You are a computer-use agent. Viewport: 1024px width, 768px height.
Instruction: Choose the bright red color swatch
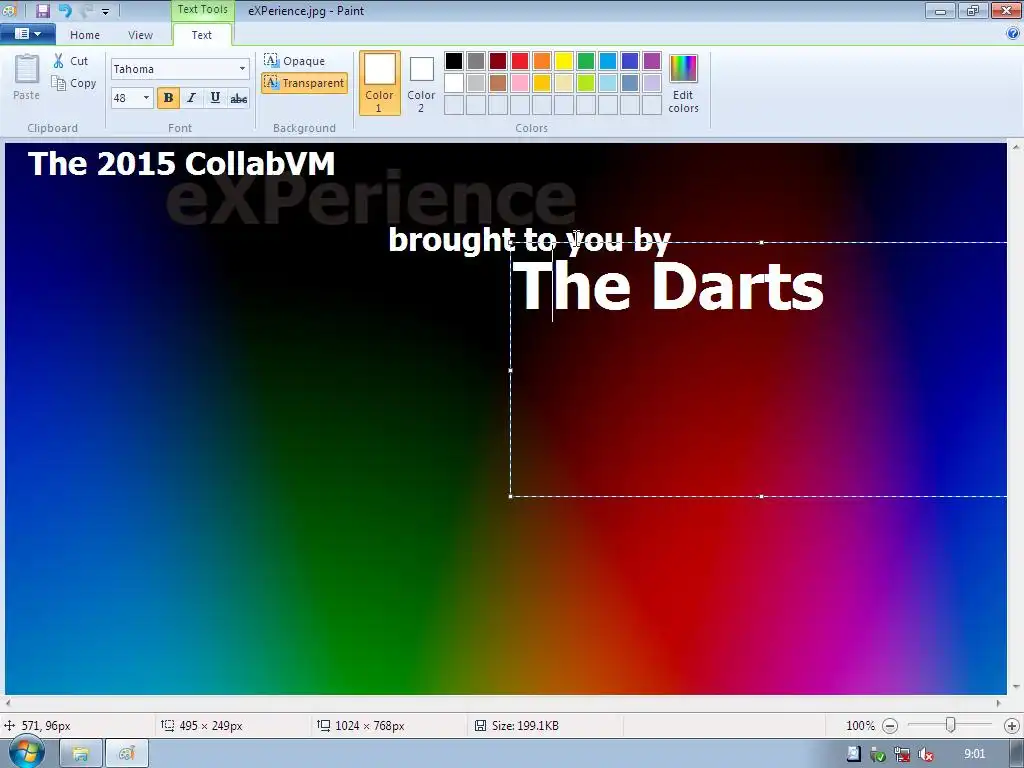520,61
